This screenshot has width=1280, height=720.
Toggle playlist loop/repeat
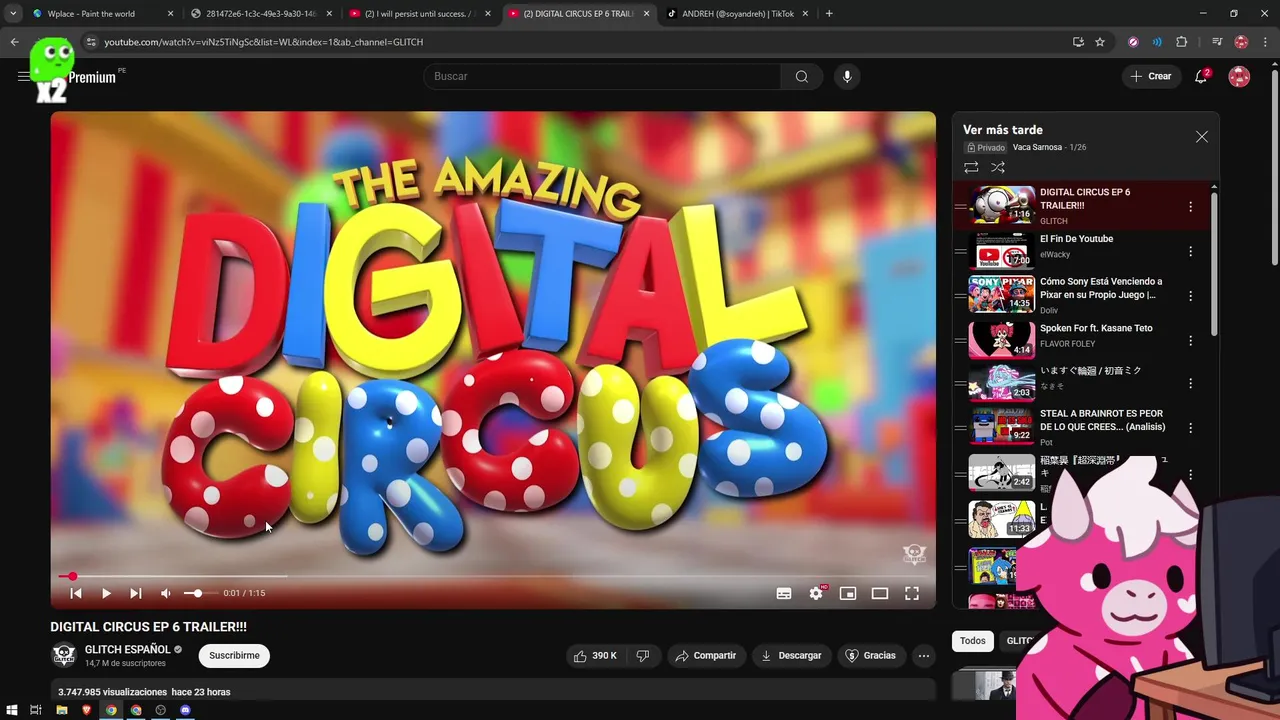(971, 167)
